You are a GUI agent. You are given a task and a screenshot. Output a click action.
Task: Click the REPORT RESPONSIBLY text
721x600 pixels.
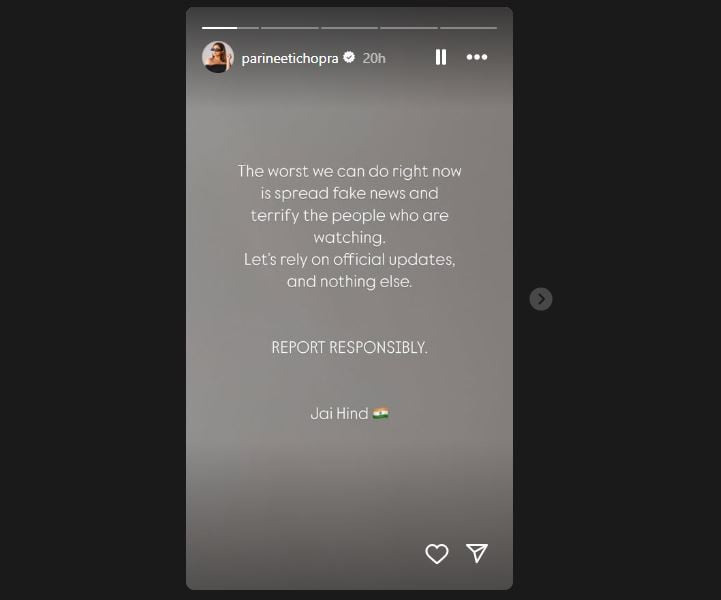(x=349, y=348)
